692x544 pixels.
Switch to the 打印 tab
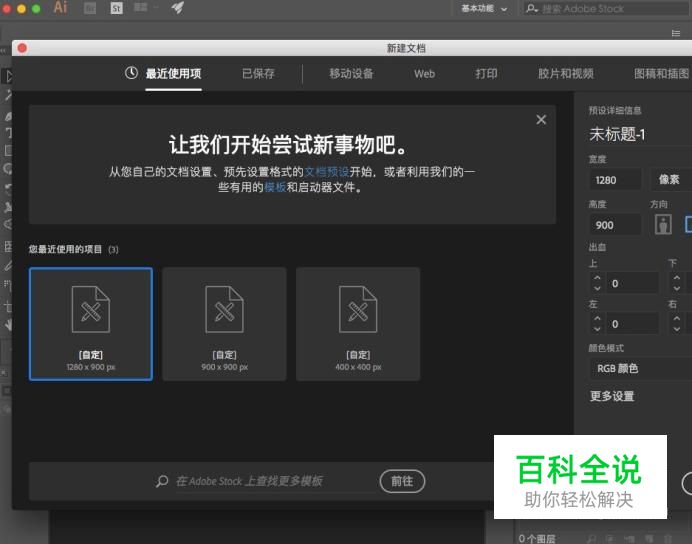point(486,73)
